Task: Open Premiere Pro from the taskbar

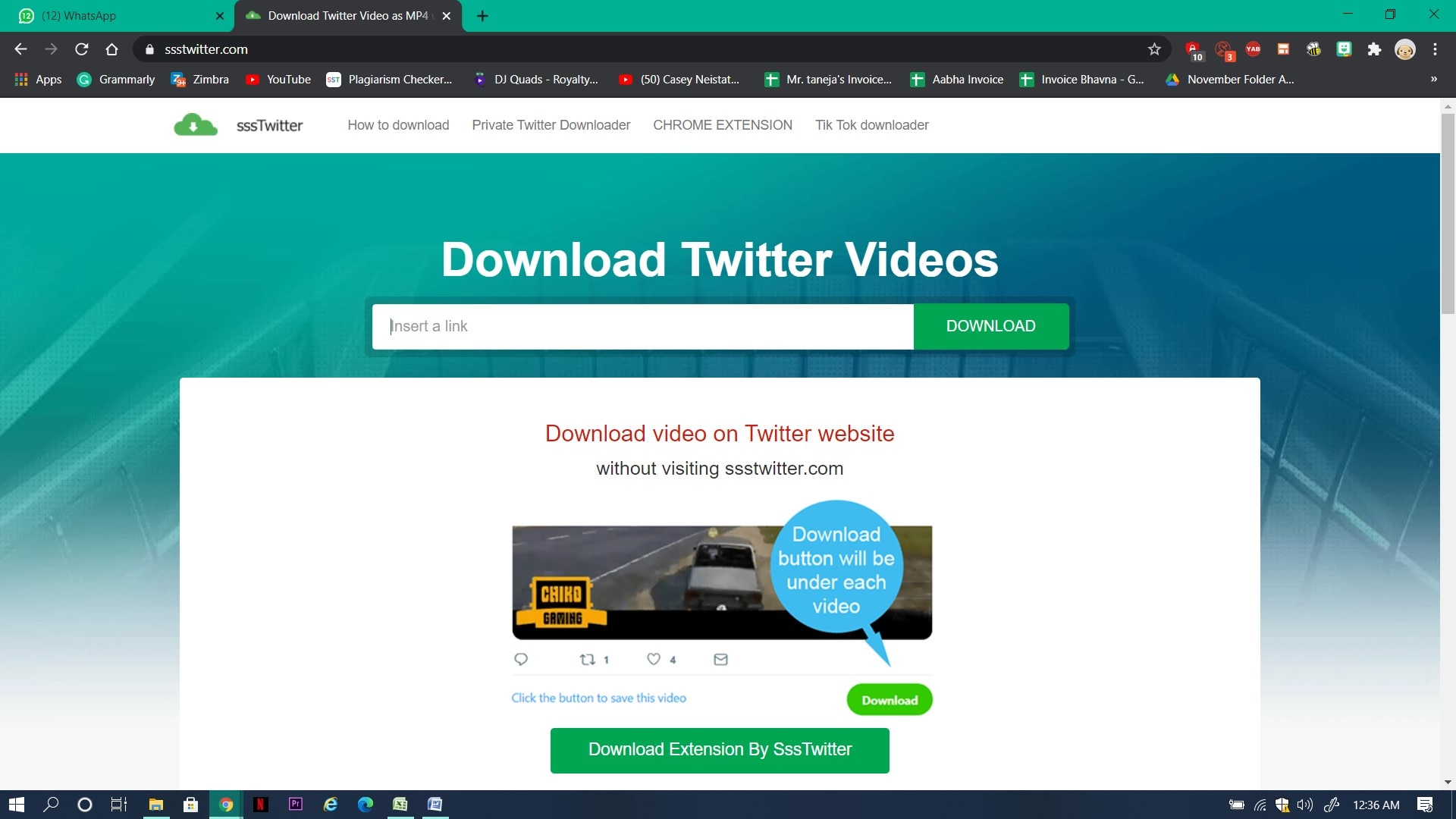Action: pyautogui.click(x=296, y=805)
